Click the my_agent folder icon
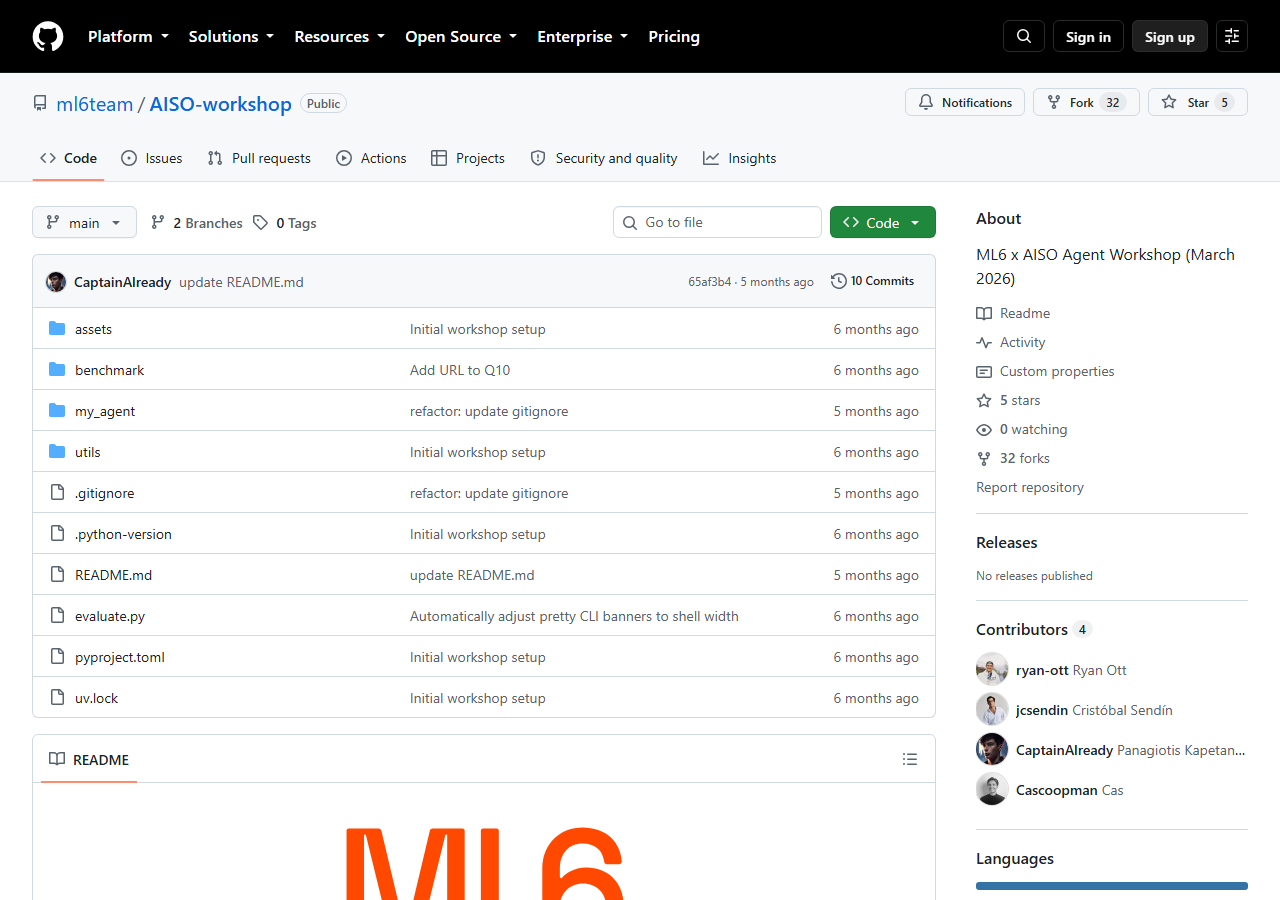This screenshot has width=1280, height=900. 57,411
